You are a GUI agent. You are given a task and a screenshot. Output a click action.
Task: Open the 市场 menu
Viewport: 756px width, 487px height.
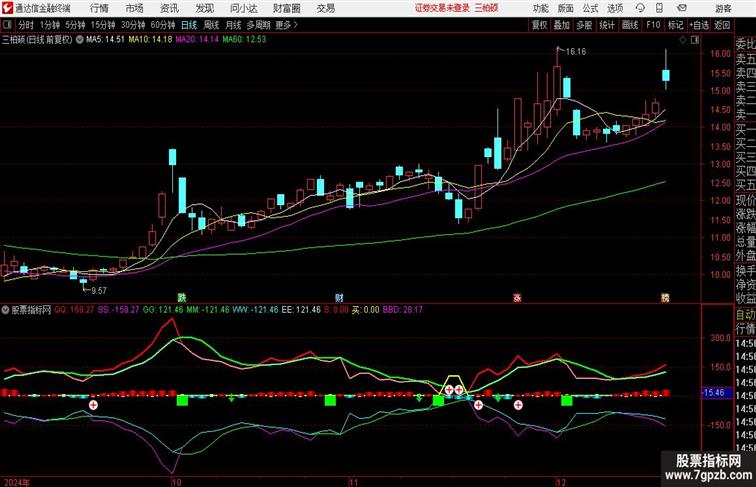pyautogui.click(x=135, y=8)
